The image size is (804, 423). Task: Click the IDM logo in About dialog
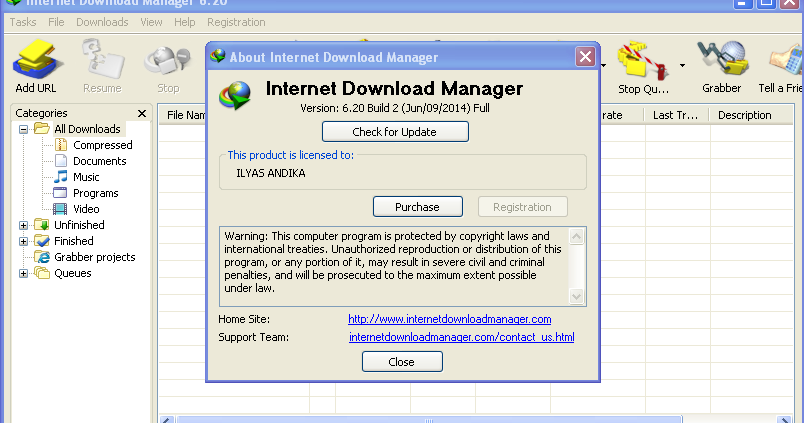(x=235, y=95)
